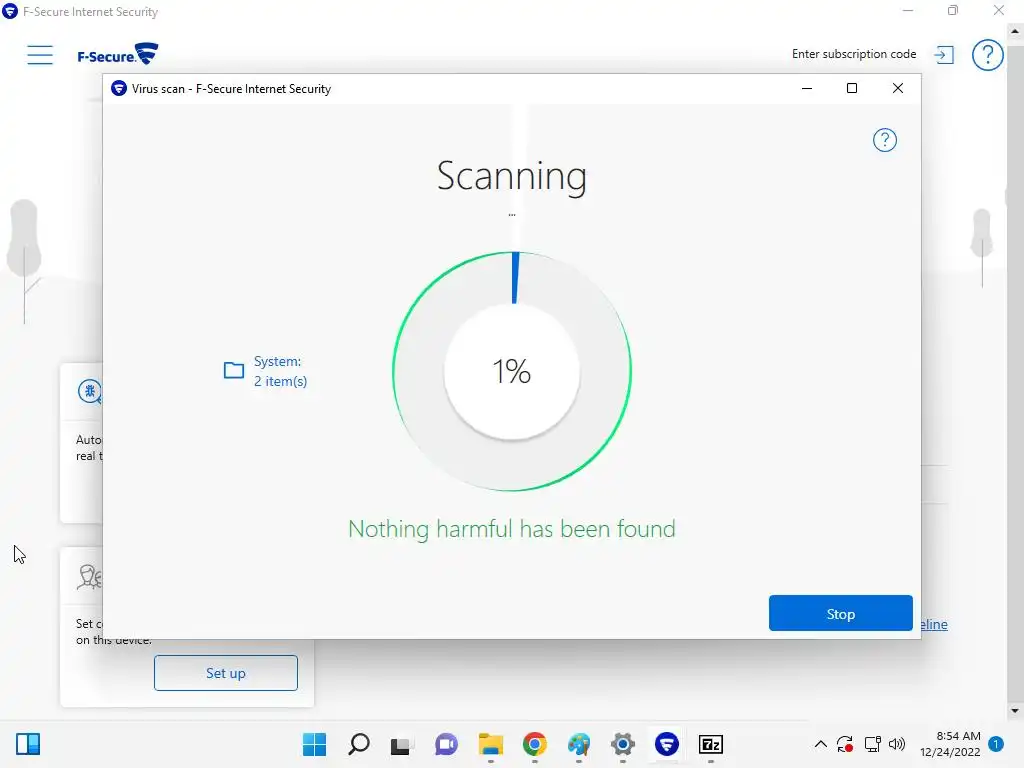
Task: Click the Virus scan dialog title icon
Action: (119, 88)
